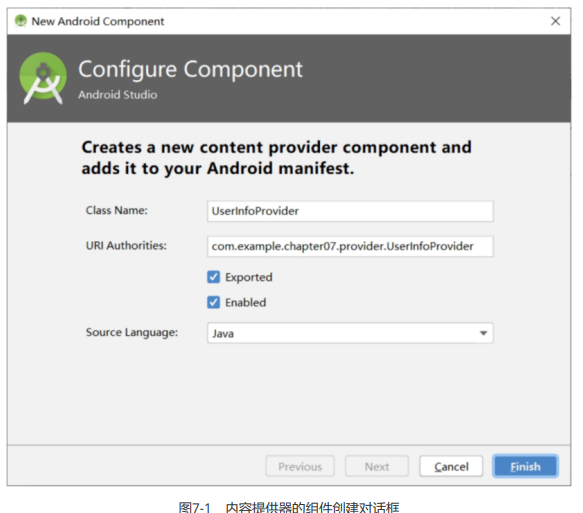This screenshot has width=583, height=513.
Task: Click the Android Studio logo in header
Action: tap(43, 78)
